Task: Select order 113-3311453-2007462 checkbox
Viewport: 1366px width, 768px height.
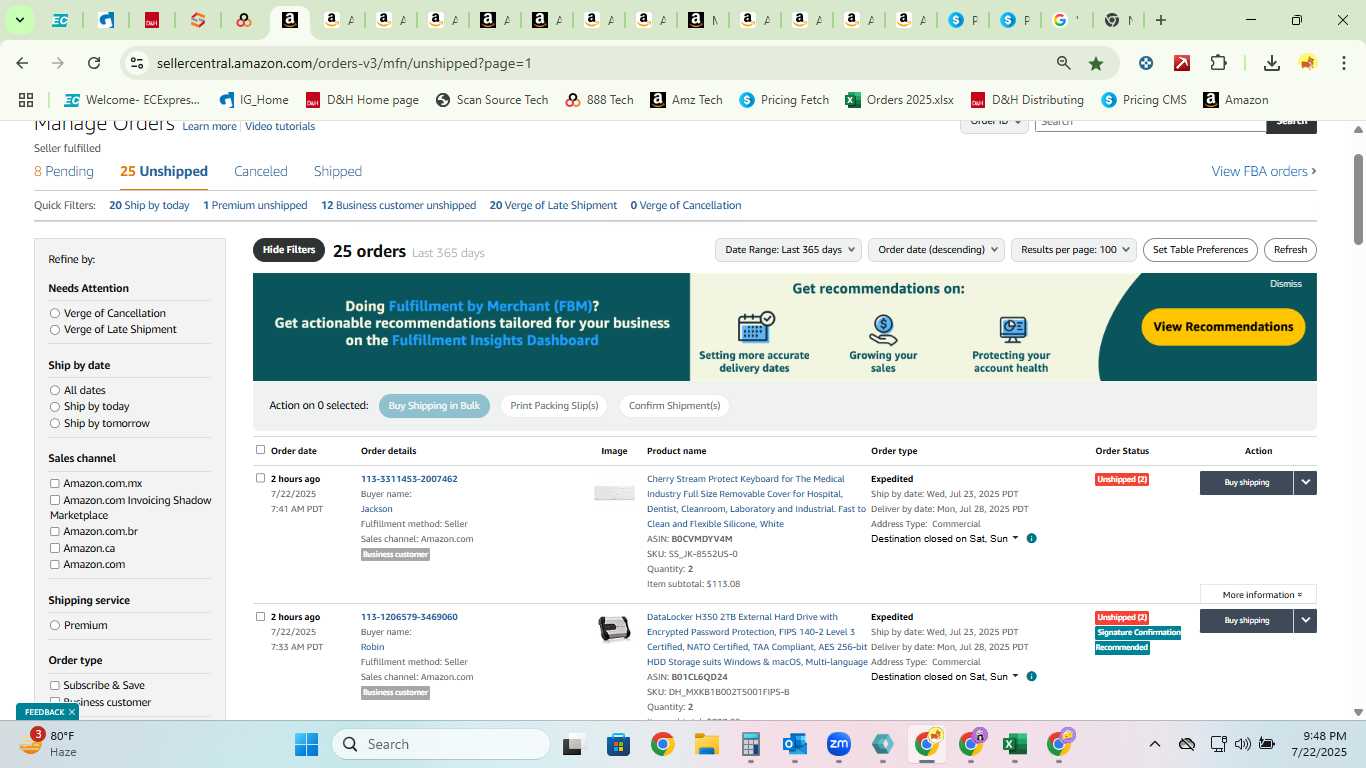Action: click(261, 478)
